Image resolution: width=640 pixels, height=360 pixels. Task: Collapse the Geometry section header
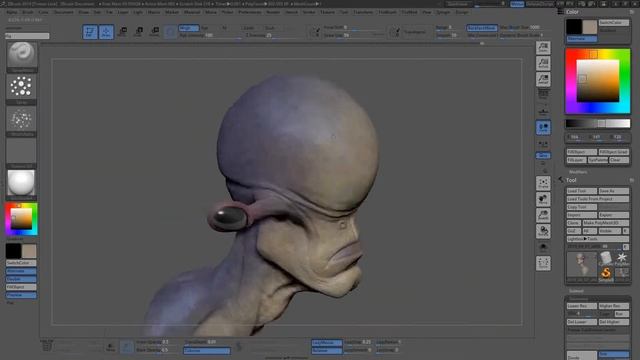578,299
